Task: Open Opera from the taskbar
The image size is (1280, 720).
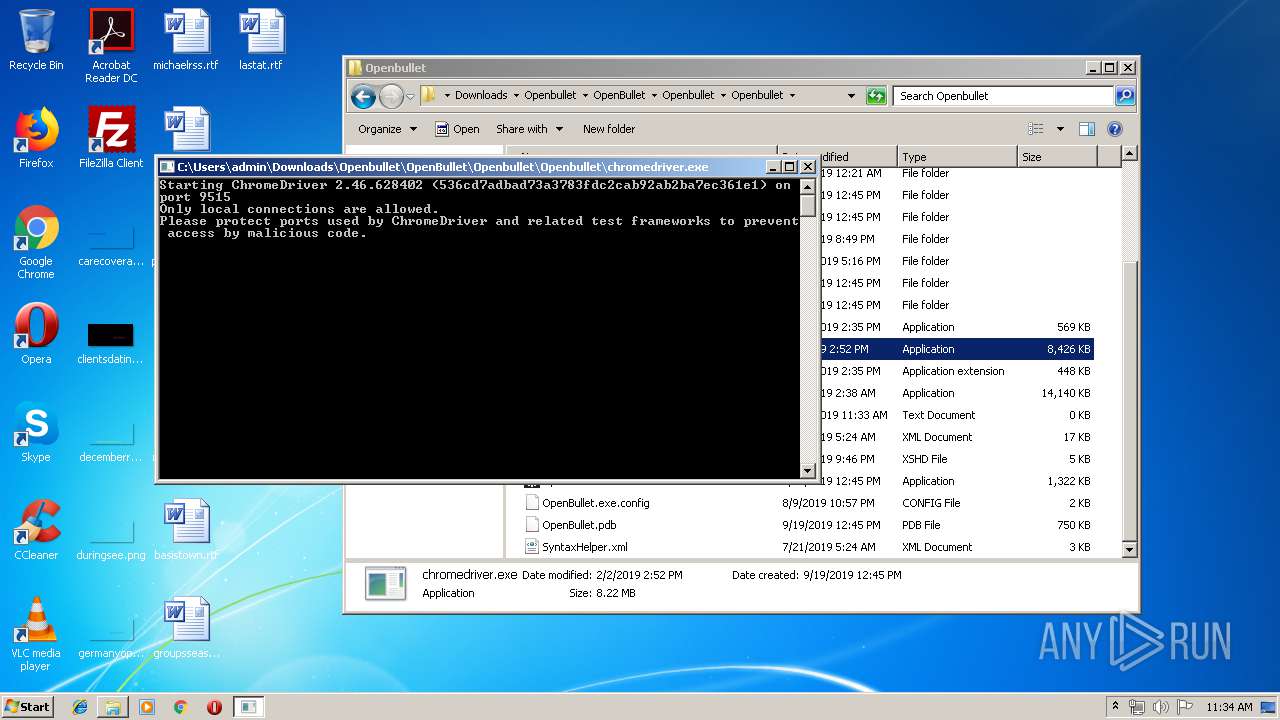Action: coord(214,707)
